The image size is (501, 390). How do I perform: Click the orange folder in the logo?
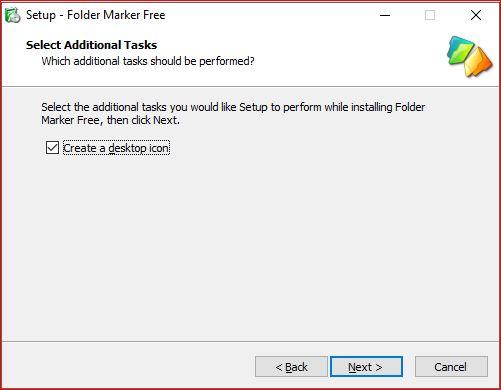(x=479, y=62)
